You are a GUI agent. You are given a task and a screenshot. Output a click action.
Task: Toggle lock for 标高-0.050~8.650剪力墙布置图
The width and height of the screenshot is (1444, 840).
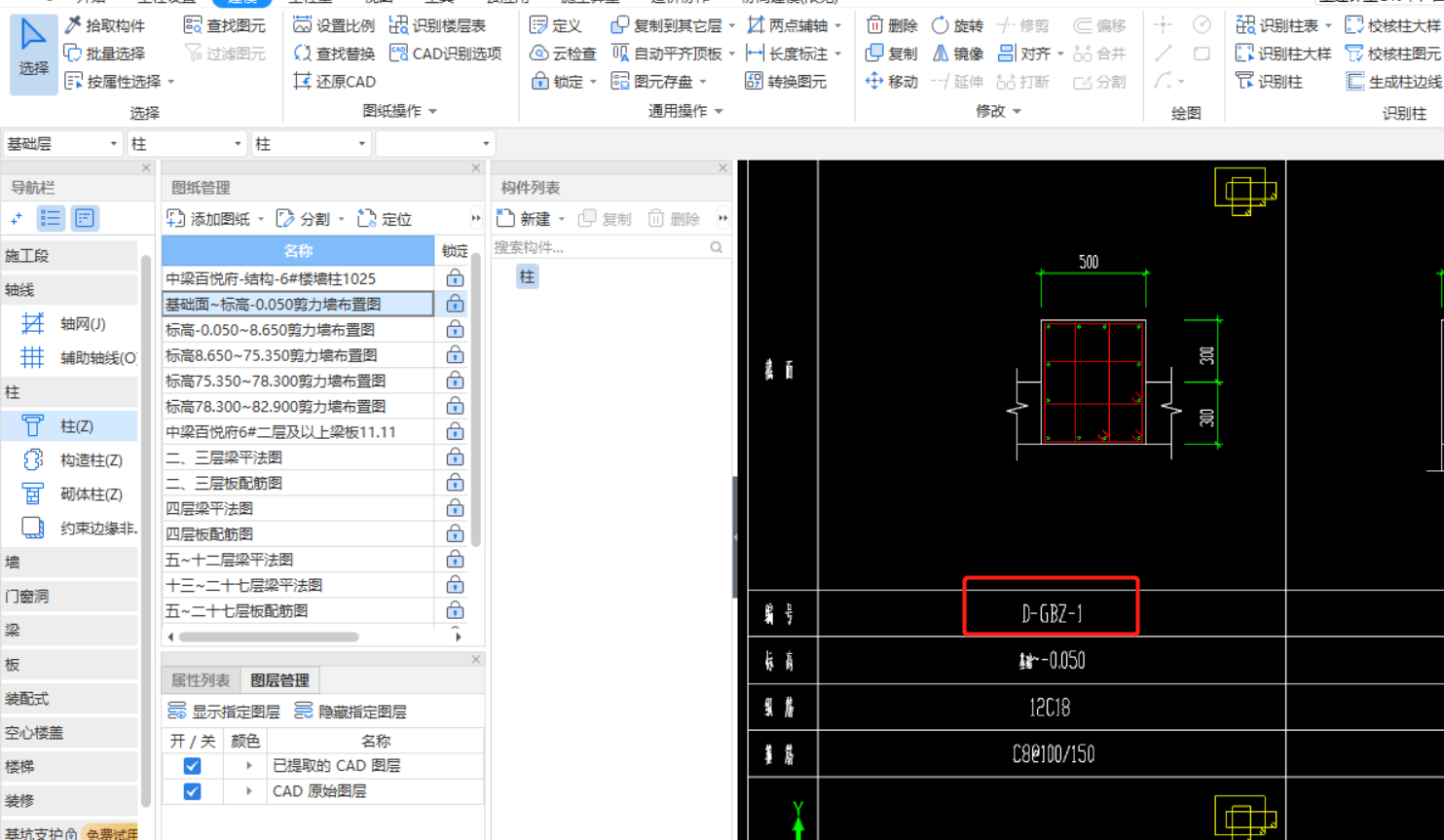[455, 330]
